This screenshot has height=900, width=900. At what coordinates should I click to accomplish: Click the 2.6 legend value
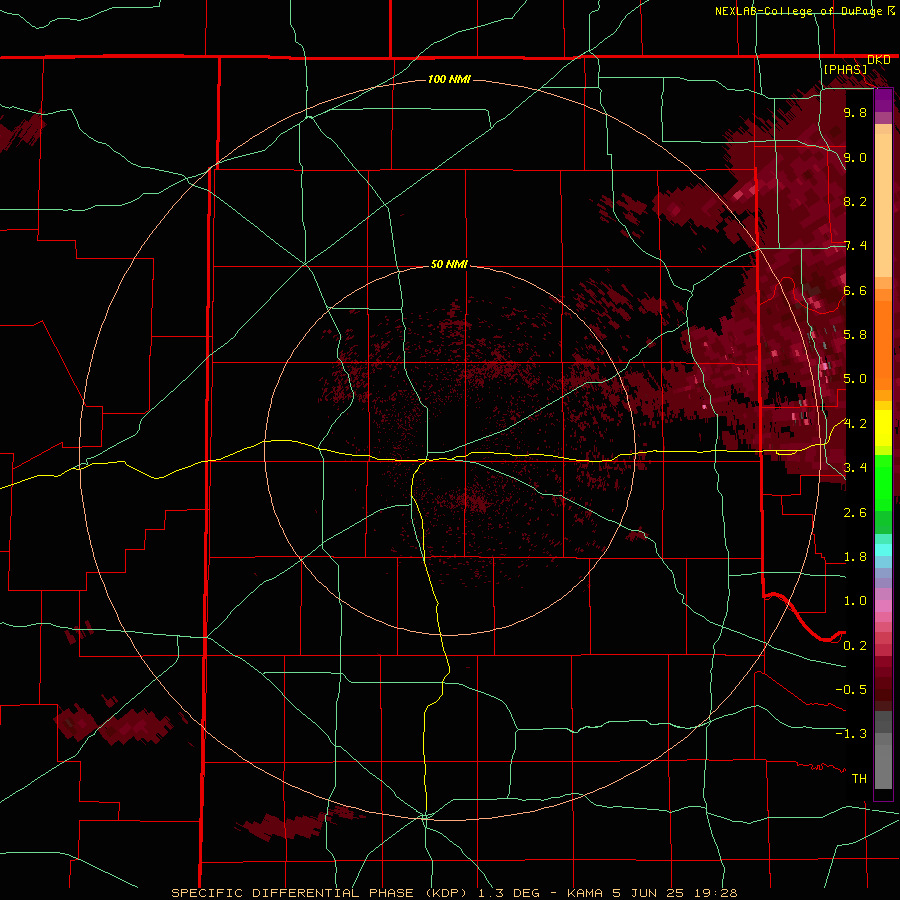click(x=855, y=512)
